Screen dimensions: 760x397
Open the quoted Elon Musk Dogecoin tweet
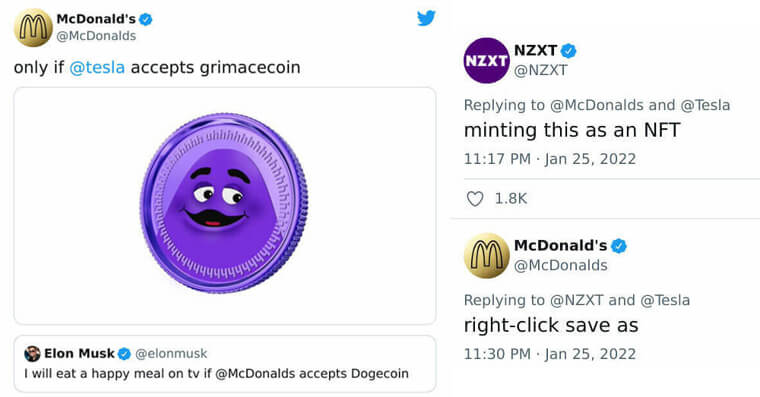tap(225, 364)
